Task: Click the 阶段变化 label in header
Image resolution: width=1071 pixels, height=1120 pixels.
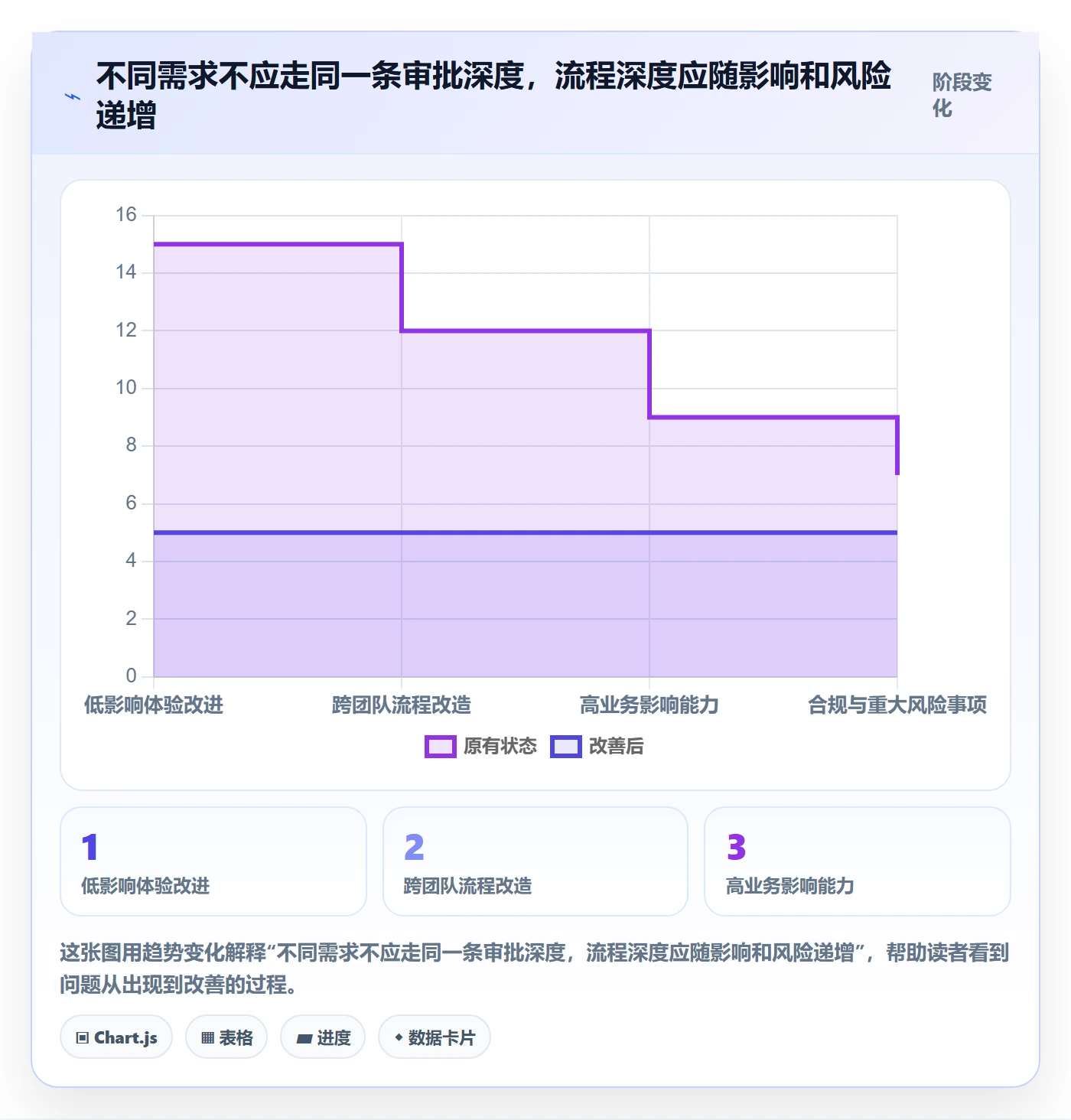Action: [962, 95]
